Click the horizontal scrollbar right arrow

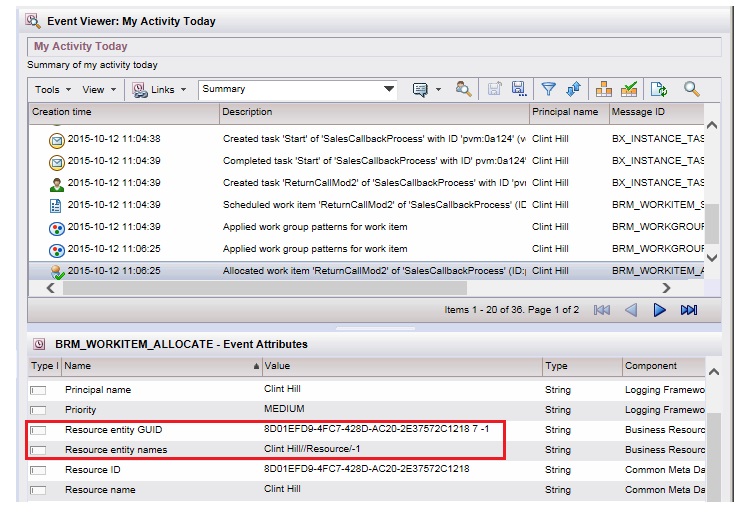tap(666, 288)
